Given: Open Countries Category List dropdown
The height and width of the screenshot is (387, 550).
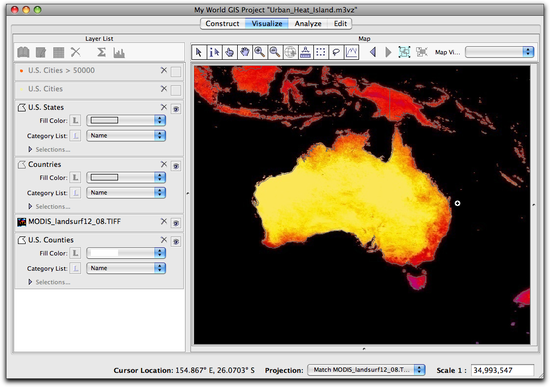Looking at the screenshot, I should 126,193.
